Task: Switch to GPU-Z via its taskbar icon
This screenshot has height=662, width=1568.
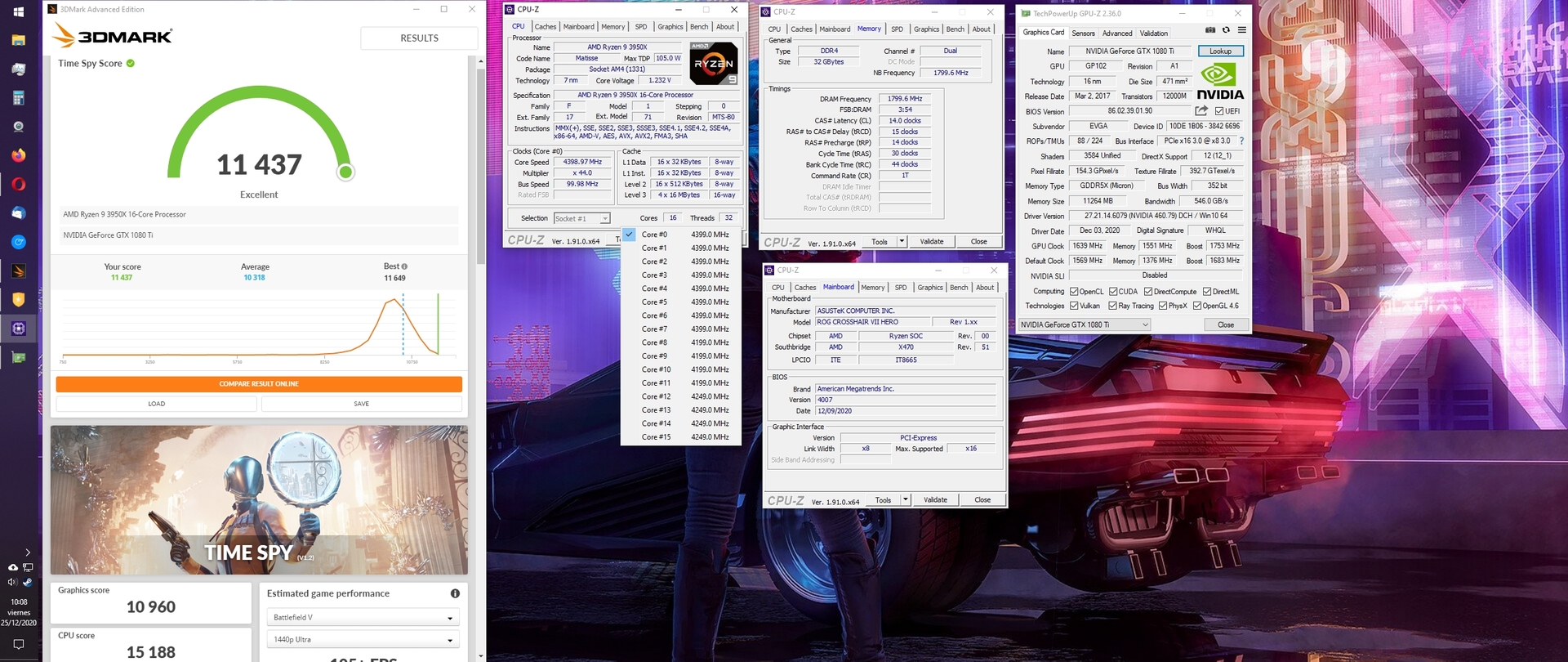Action: tap(18, 357)
